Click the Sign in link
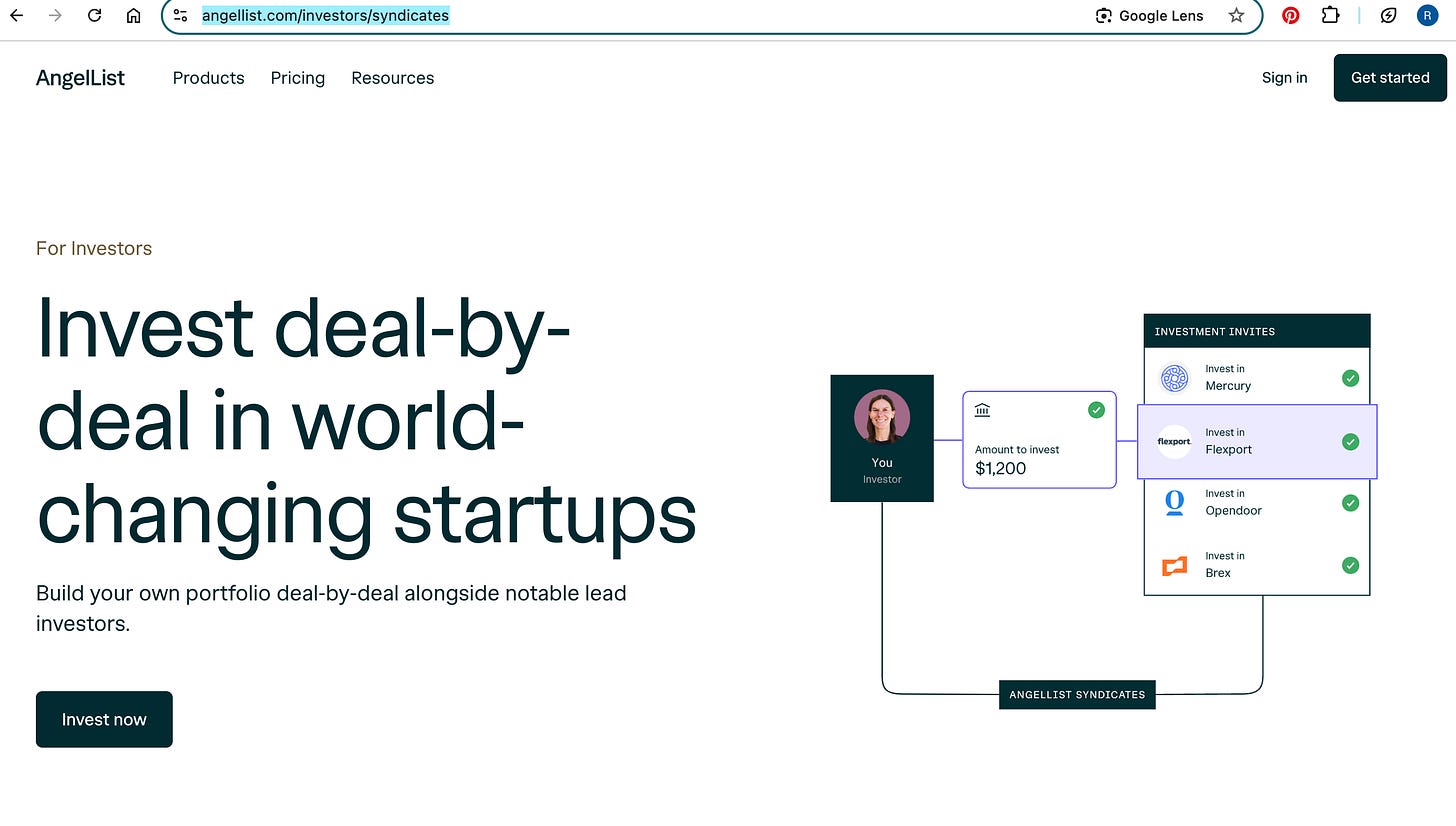This screenshot has width=1456, height=826. (x=1284, y=78)
